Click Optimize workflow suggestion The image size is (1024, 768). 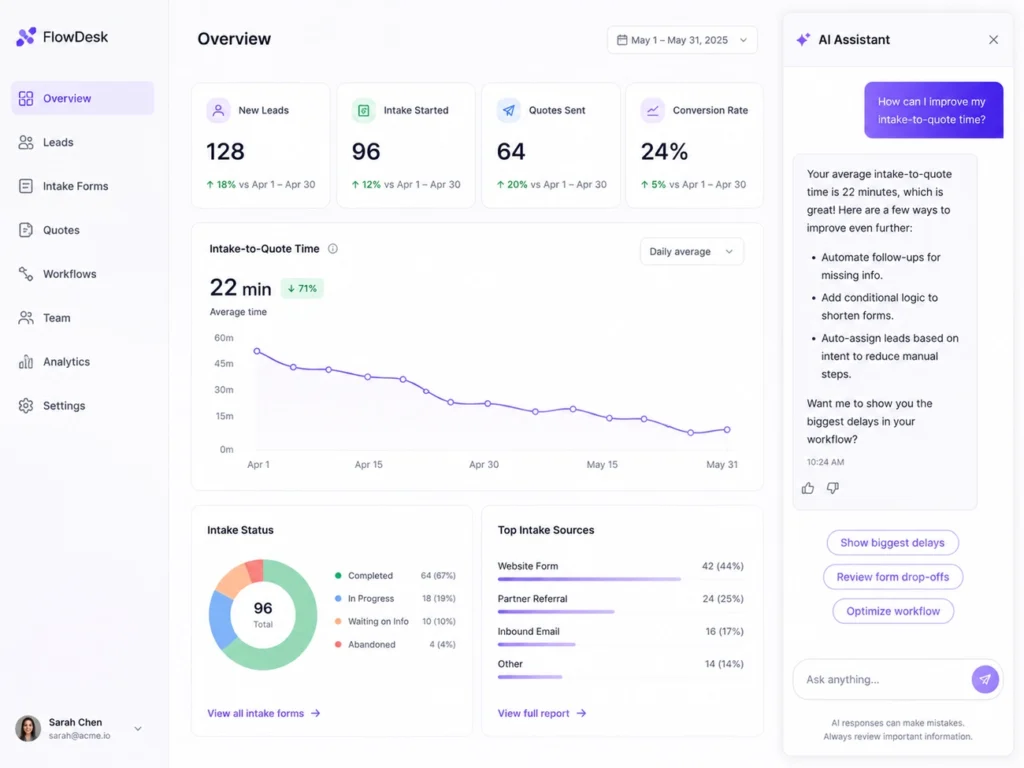click(x=893, y=611)
